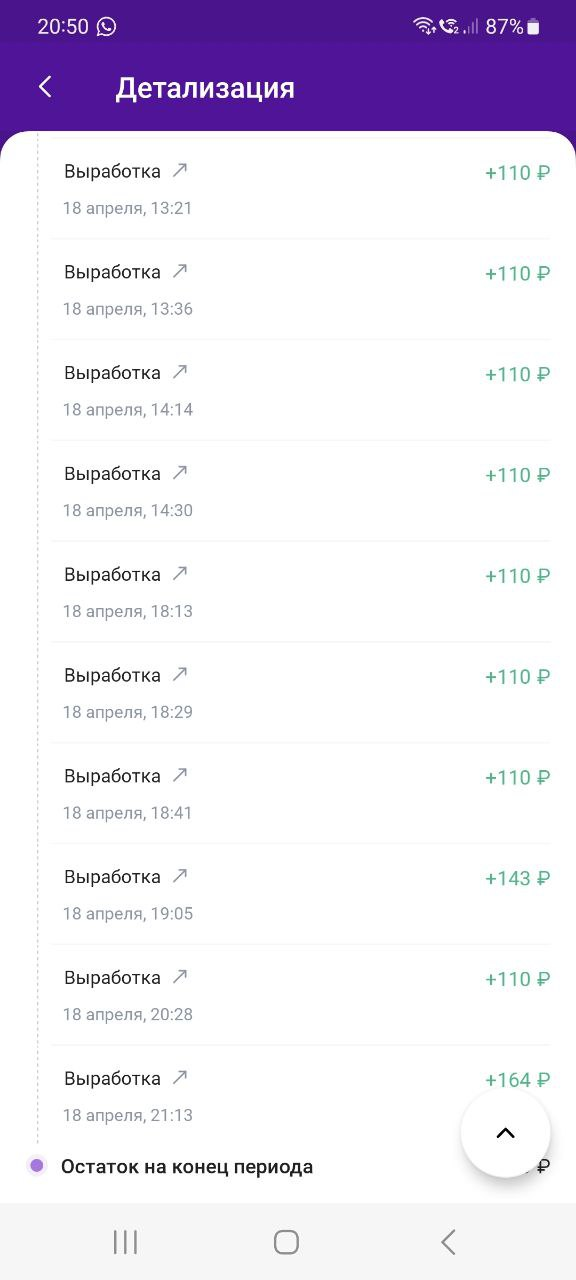Viewport: 576px width, 1280px height.
Task: Select the +143 ₽ amount at 19:05
Action: (x=517, y=878)
